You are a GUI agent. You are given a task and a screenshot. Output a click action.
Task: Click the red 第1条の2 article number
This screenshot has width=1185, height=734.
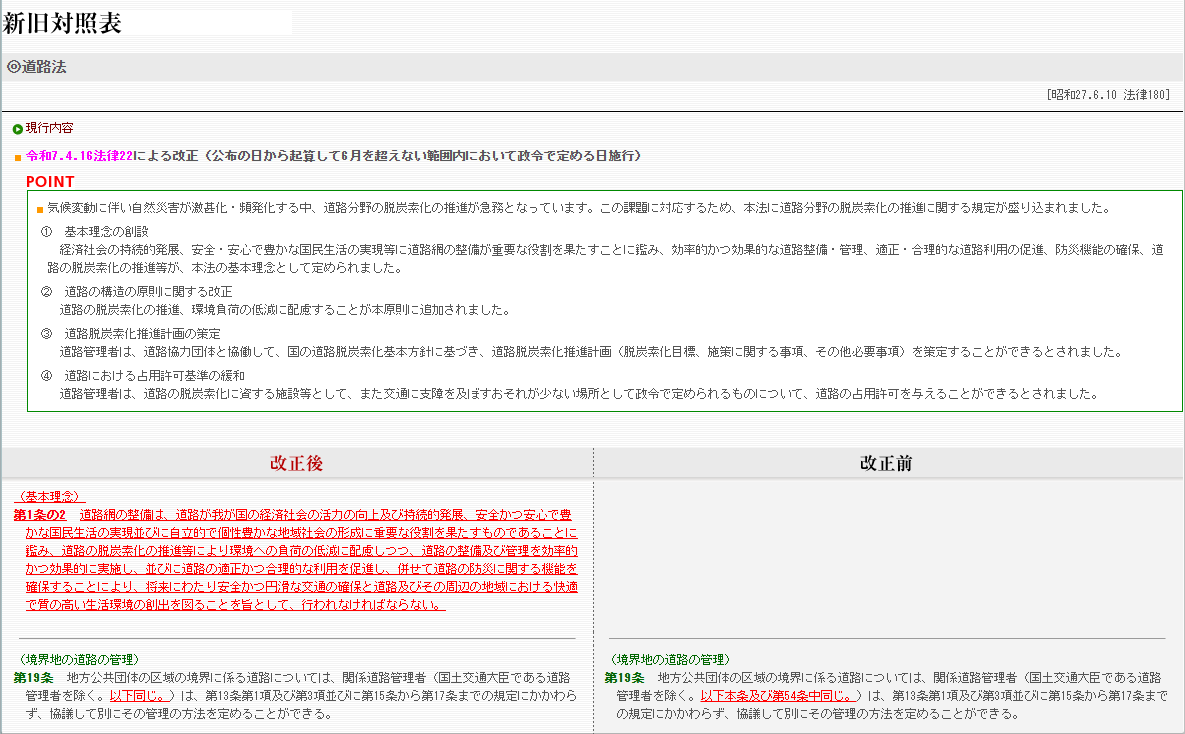coord(39,515)
